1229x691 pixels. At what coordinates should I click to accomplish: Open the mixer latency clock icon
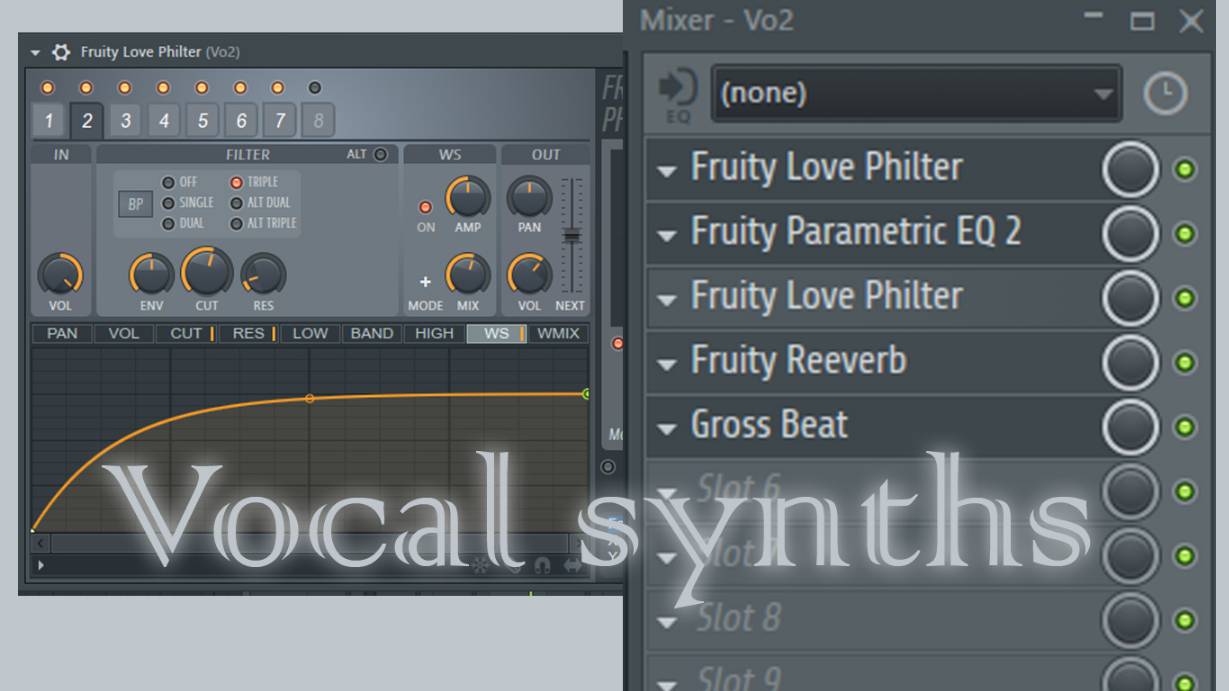1164,94
